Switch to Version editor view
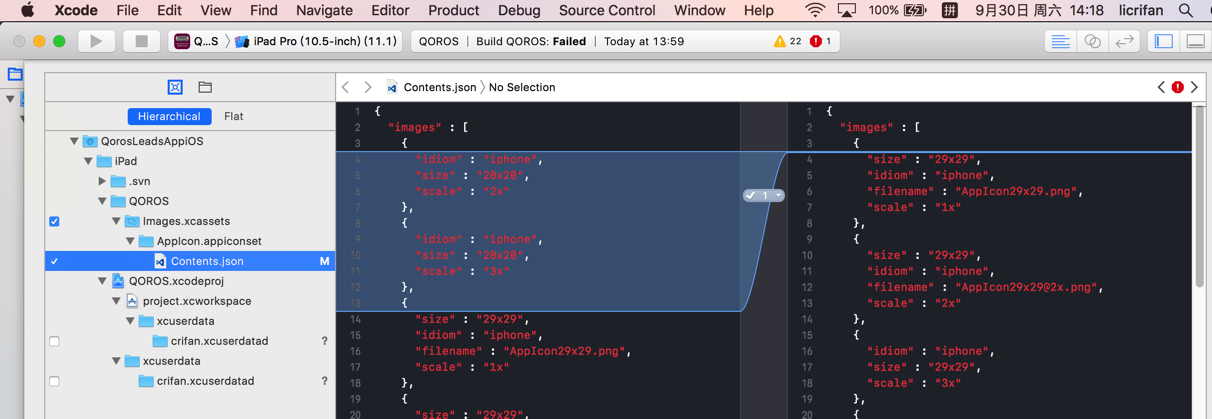 coord(1125,41)
